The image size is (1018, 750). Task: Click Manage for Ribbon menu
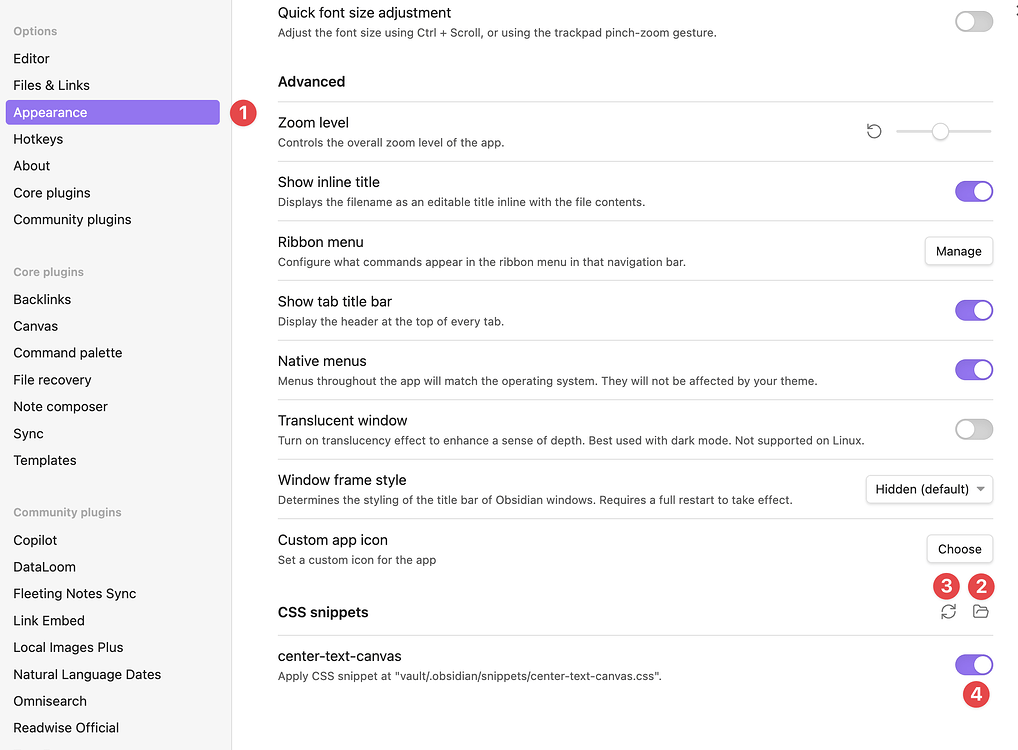click(958, 251)
